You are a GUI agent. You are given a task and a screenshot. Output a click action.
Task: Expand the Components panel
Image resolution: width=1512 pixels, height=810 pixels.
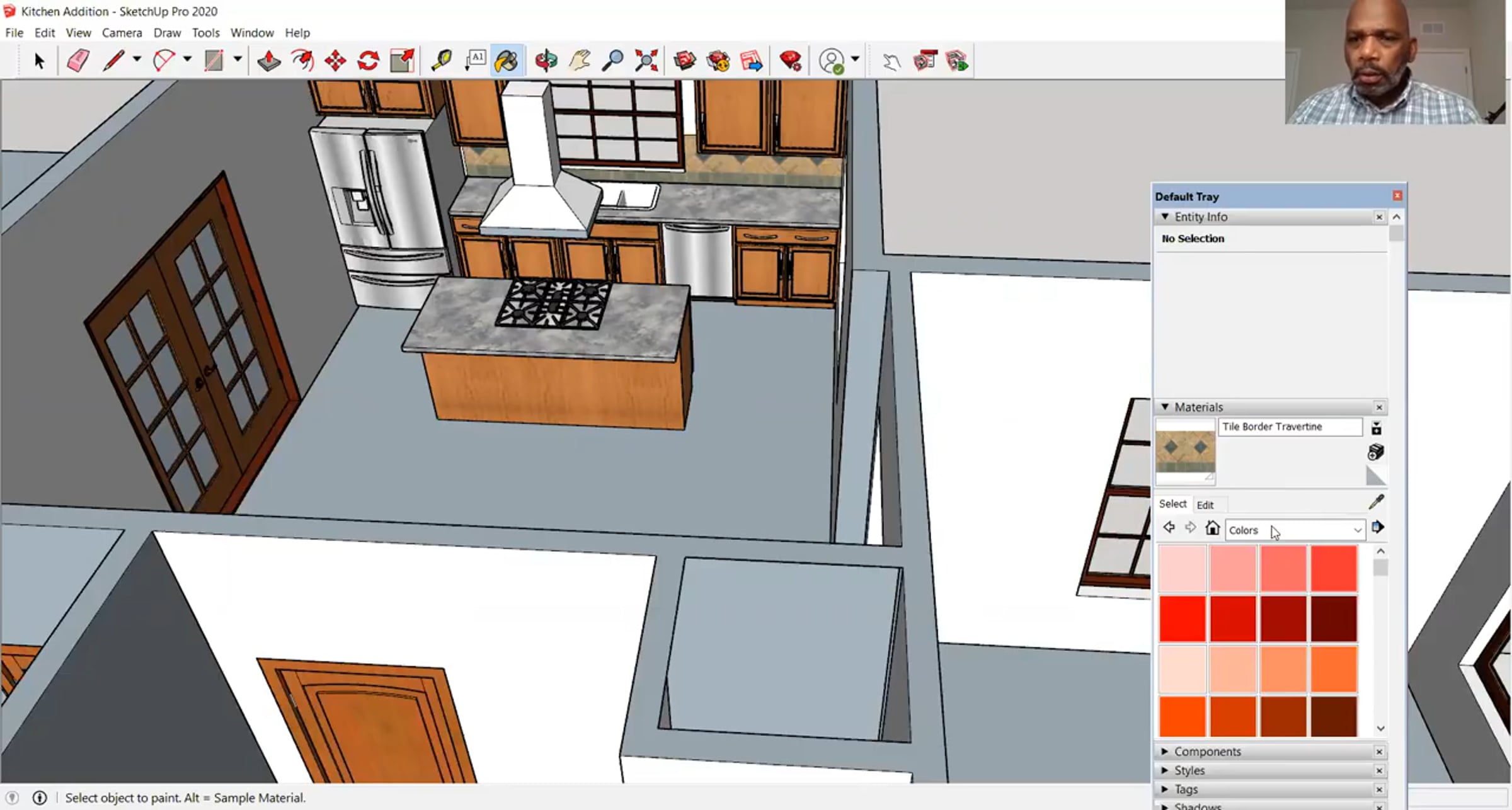pos(1165,751)
